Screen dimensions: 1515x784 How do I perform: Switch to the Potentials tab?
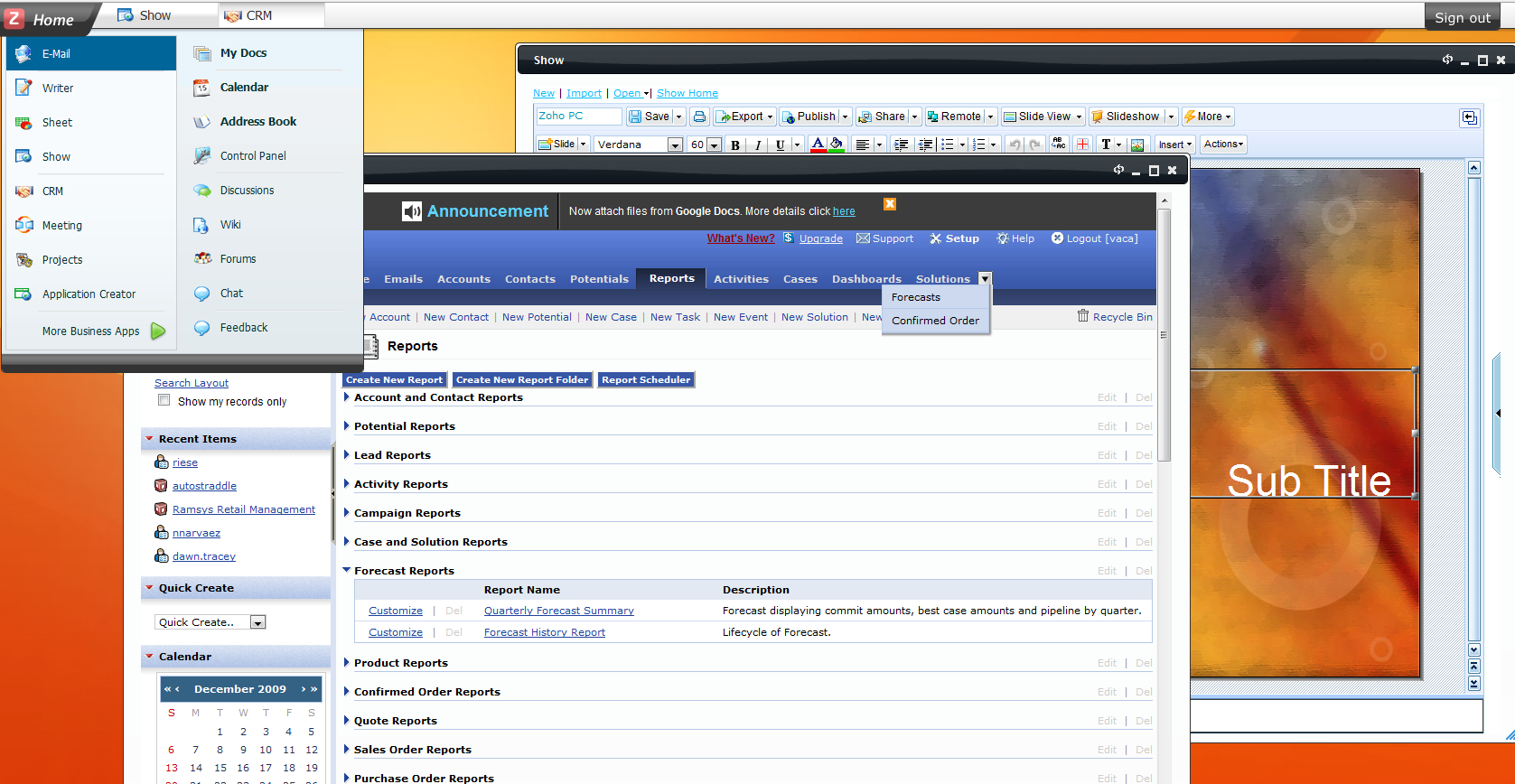(599, 279)
